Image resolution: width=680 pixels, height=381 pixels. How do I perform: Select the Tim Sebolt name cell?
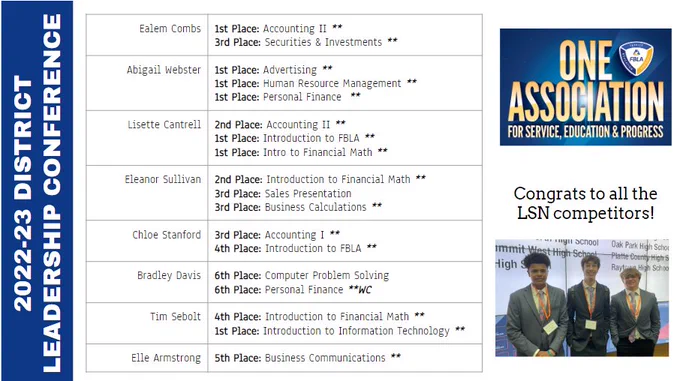tap(147, 324)
